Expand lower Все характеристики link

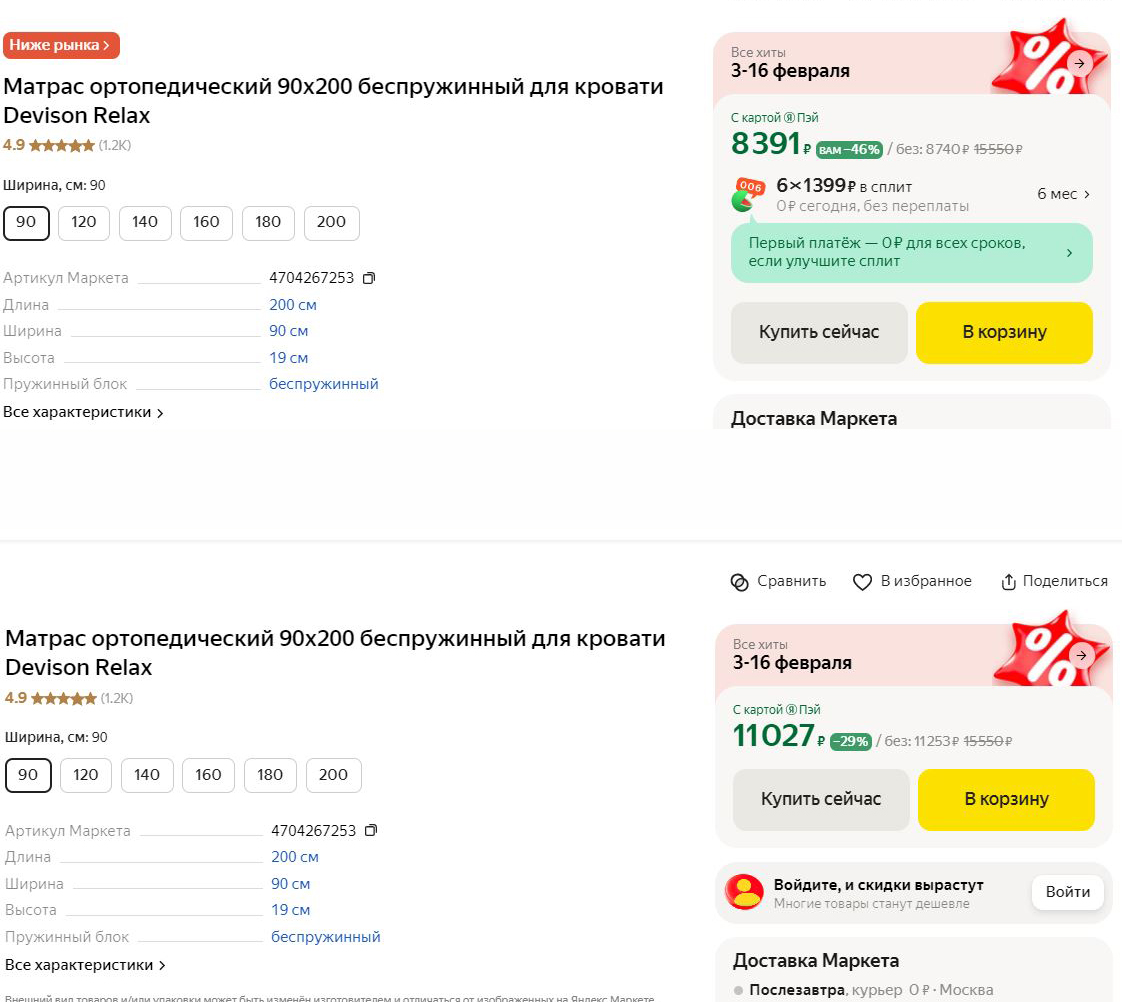coord(85,965)
